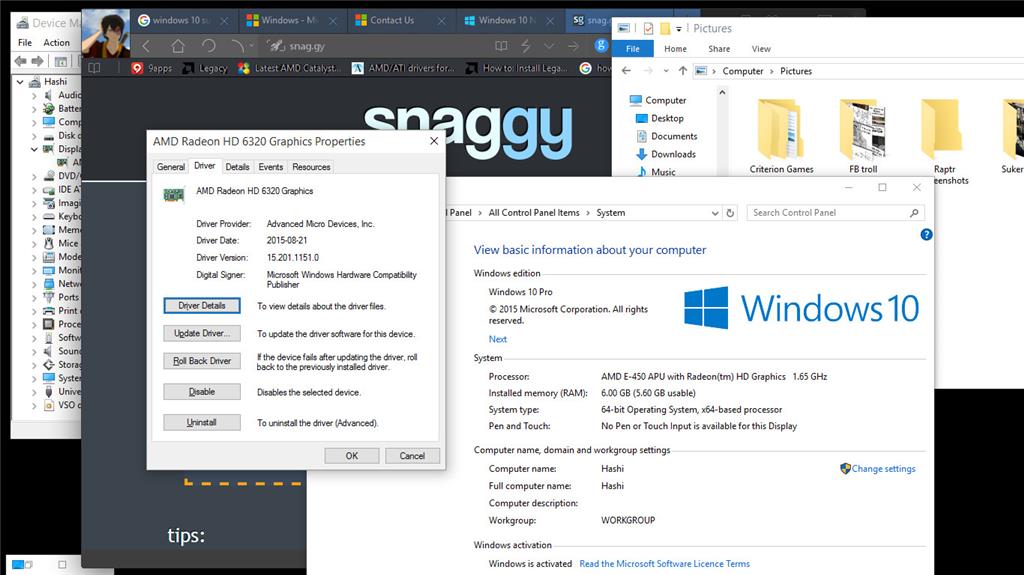Open Control Panel address bar dropdown
This screenshot has height=575, width=1024.
click(714, 213)
